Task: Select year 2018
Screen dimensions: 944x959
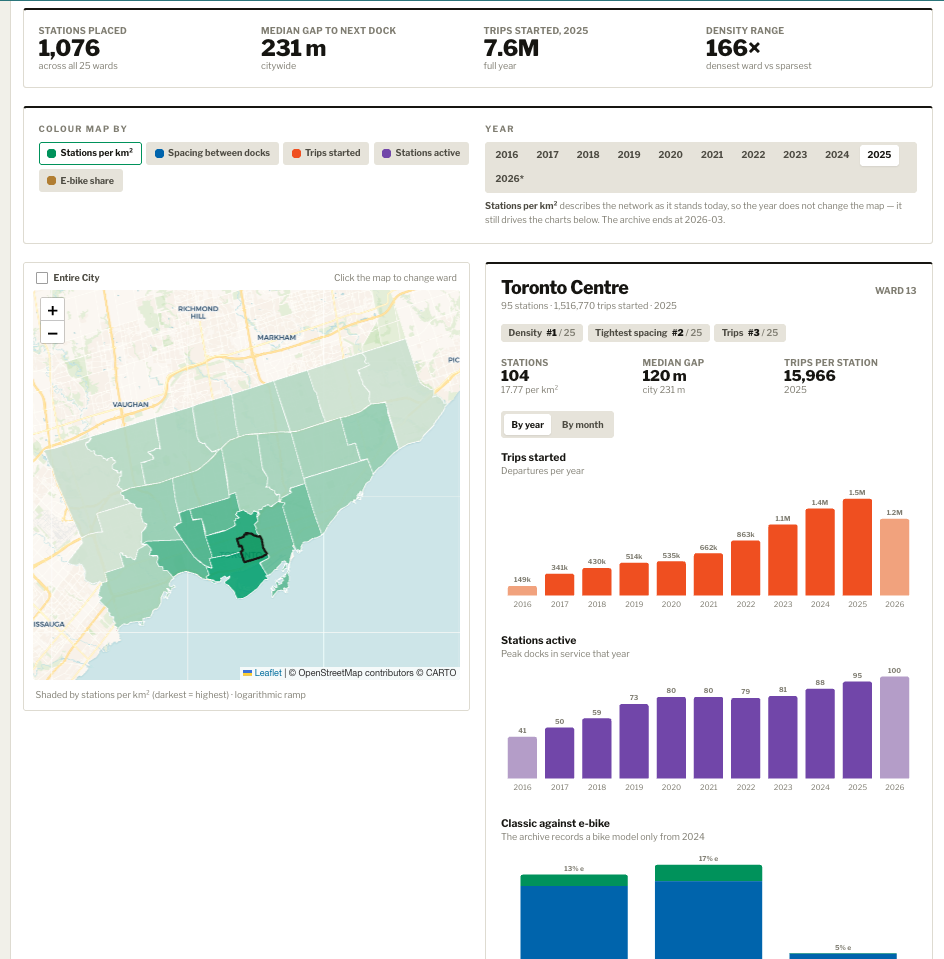Action: [x=588, y=155]
